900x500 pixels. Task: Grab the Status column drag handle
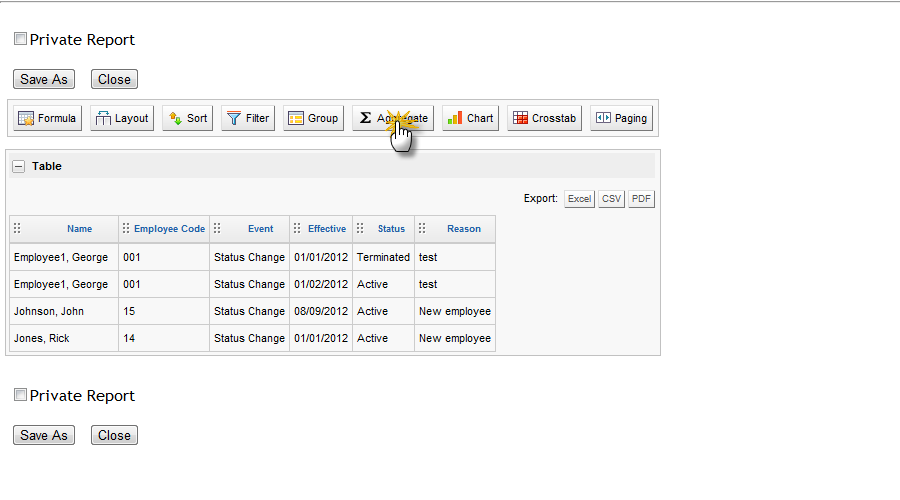[360, 228]
